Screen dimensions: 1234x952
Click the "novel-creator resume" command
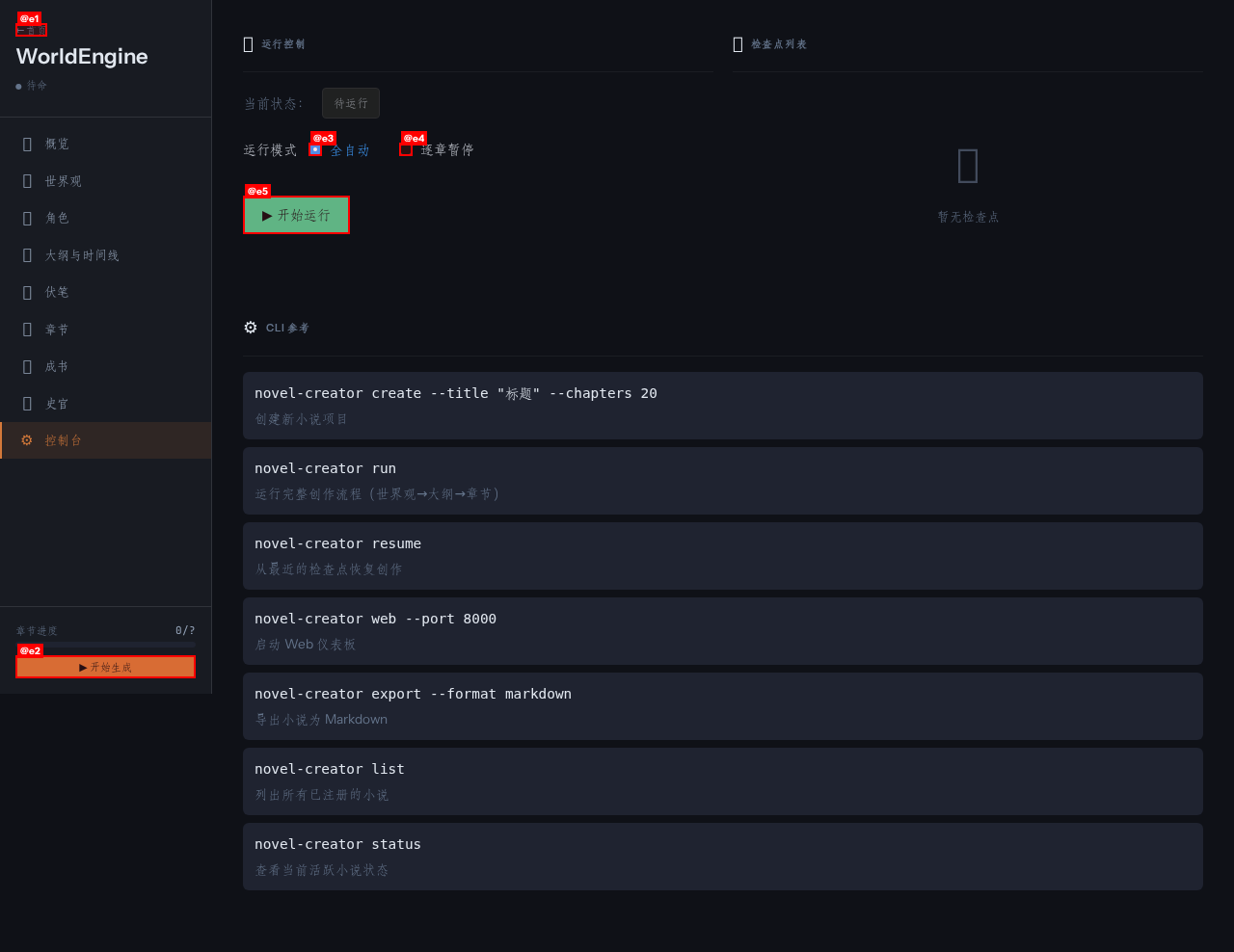[x=337, y=543]
